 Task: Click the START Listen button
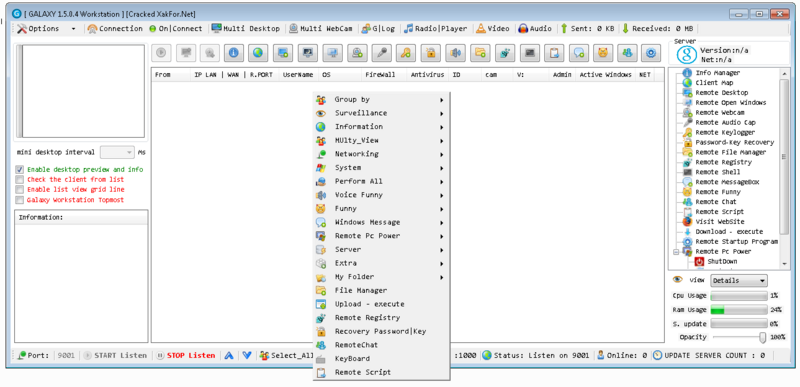pos(115,355)
